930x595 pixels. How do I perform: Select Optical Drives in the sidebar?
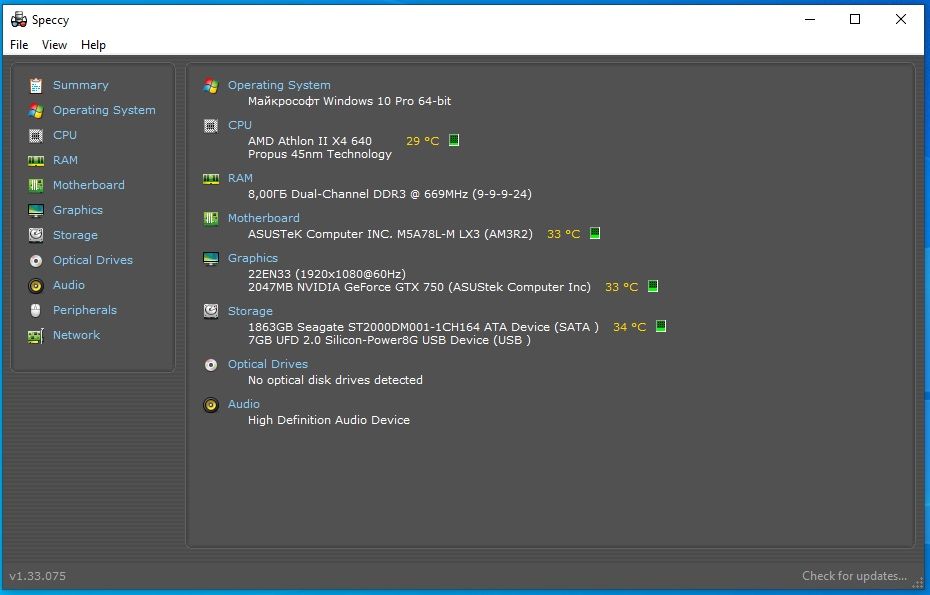(93, 260)
